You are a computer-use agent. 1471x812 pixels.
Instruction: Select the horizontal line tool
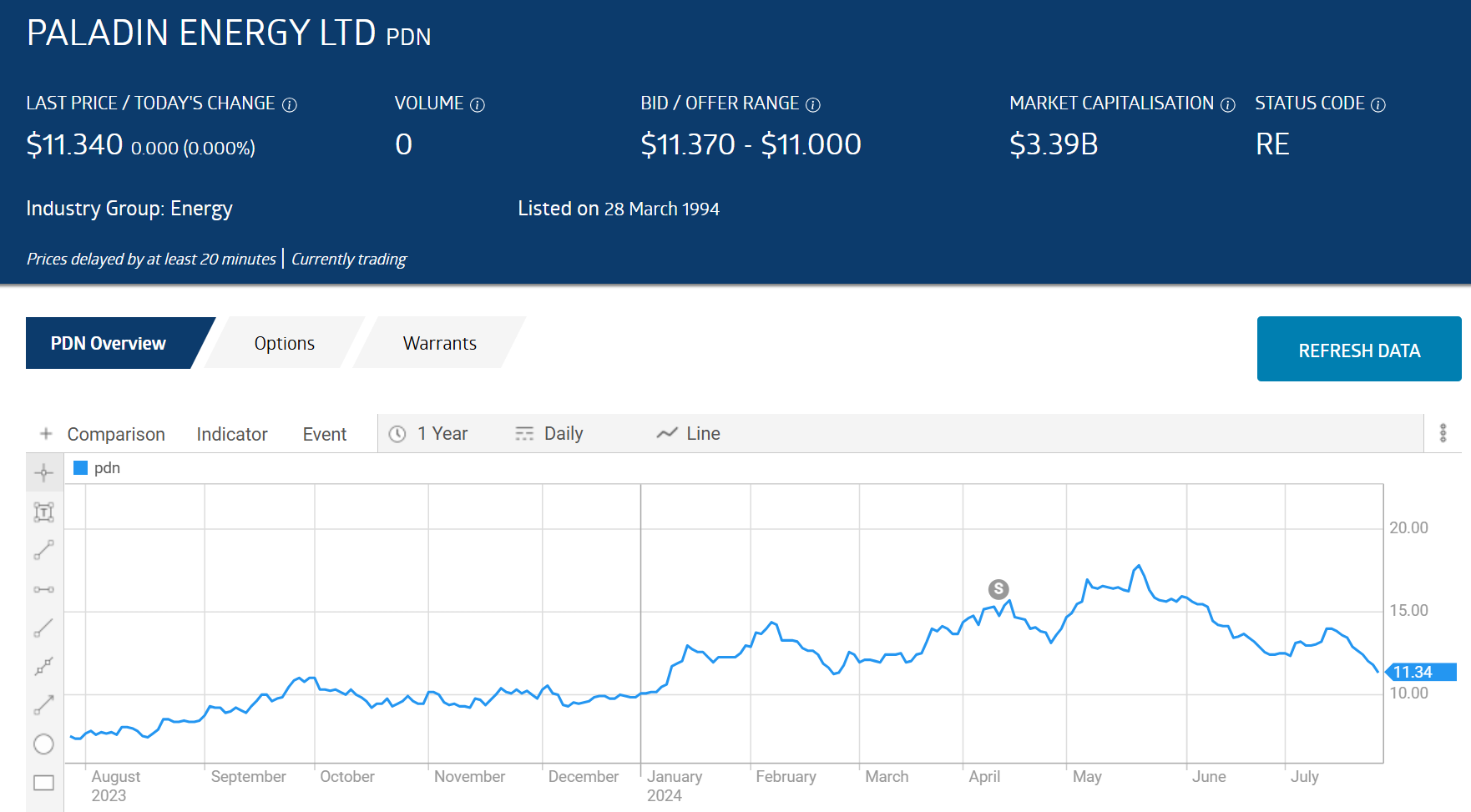tap(43, 589)
